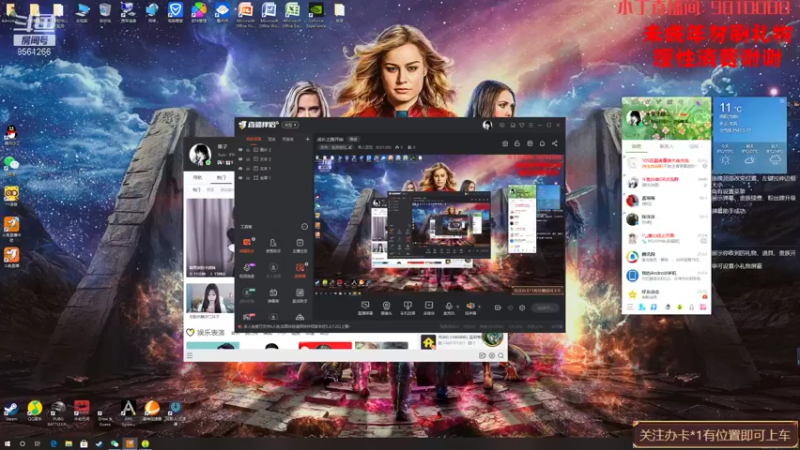Open the girl streamer thumbnail in Douyu window

point(210,297)
